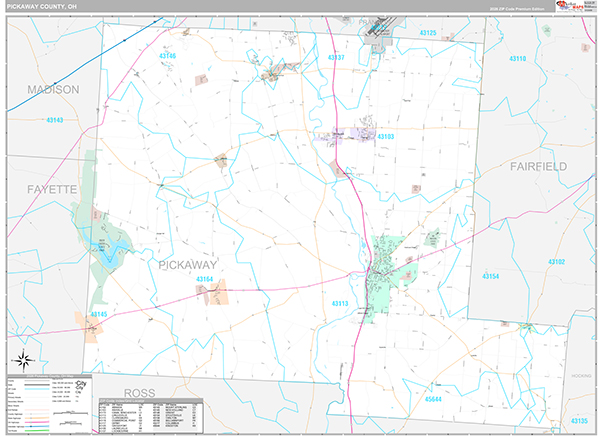Select ZIP code label 43154
Screen dimensions: 600x436
tap(491, 276)
